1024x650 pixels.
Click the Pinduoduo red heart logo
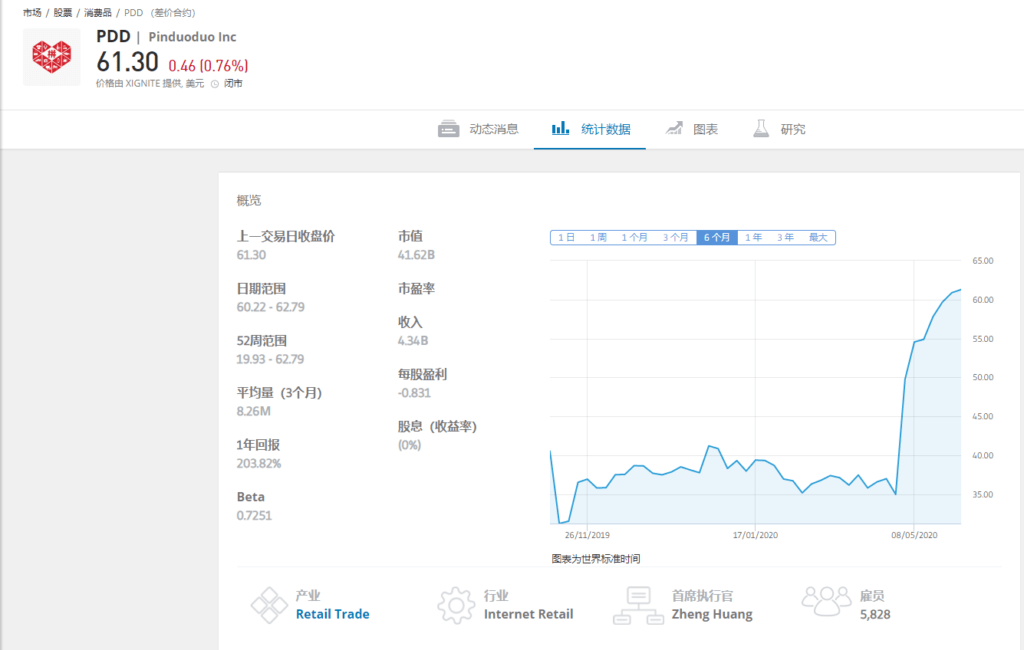[x=52, y=57]
